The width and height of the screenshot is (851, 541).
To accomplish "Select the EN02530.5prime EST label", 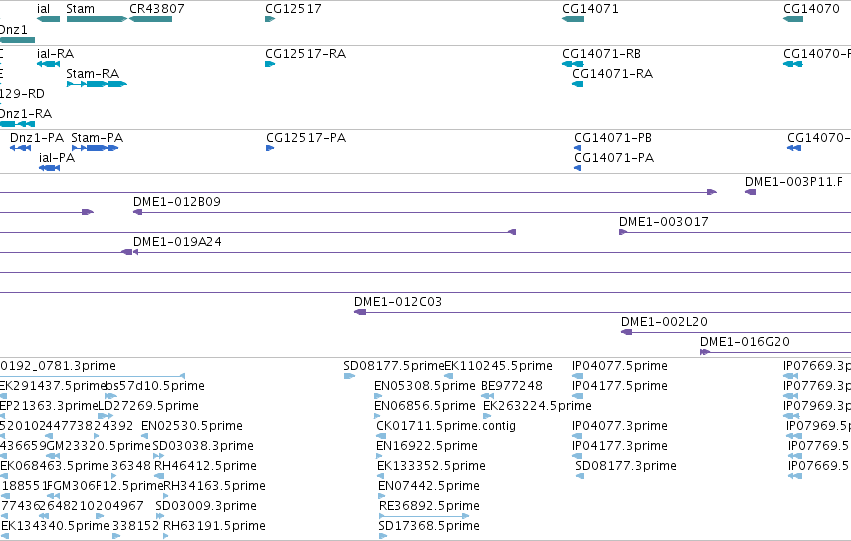I will point(192,426).
